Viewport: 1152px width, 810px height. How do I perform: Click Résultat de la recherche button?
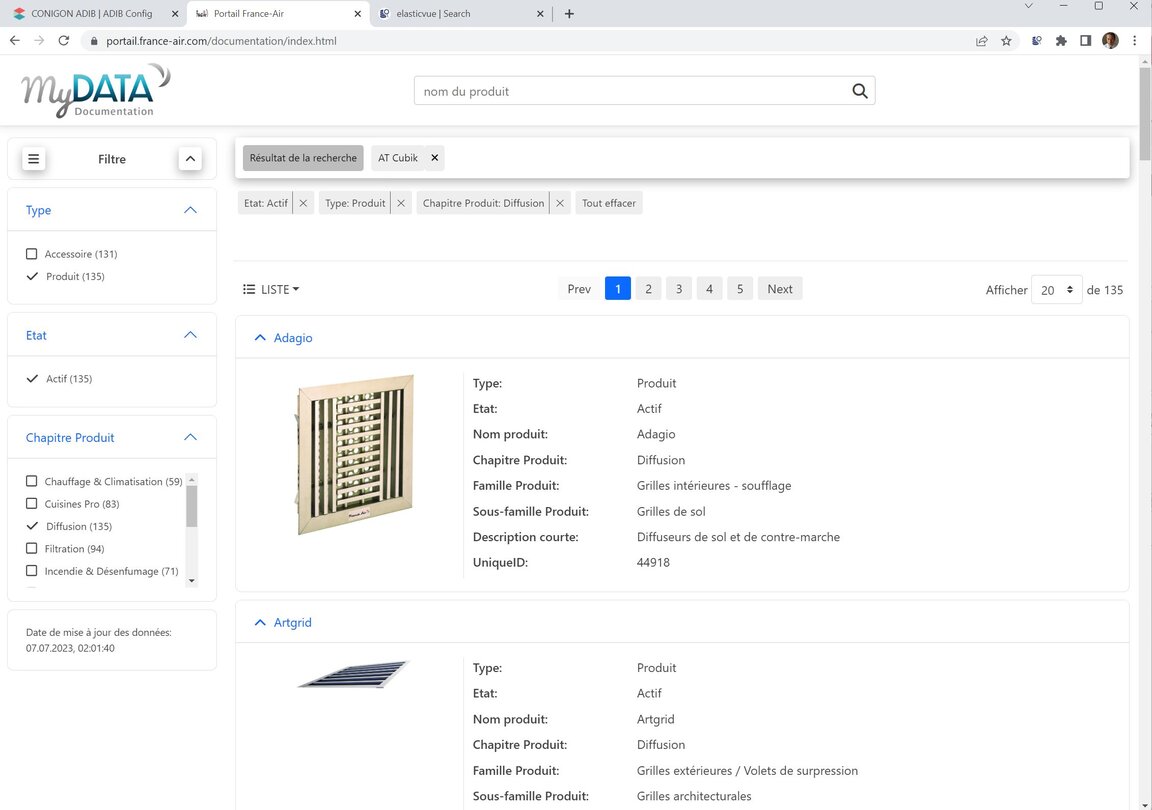(303, 158)
